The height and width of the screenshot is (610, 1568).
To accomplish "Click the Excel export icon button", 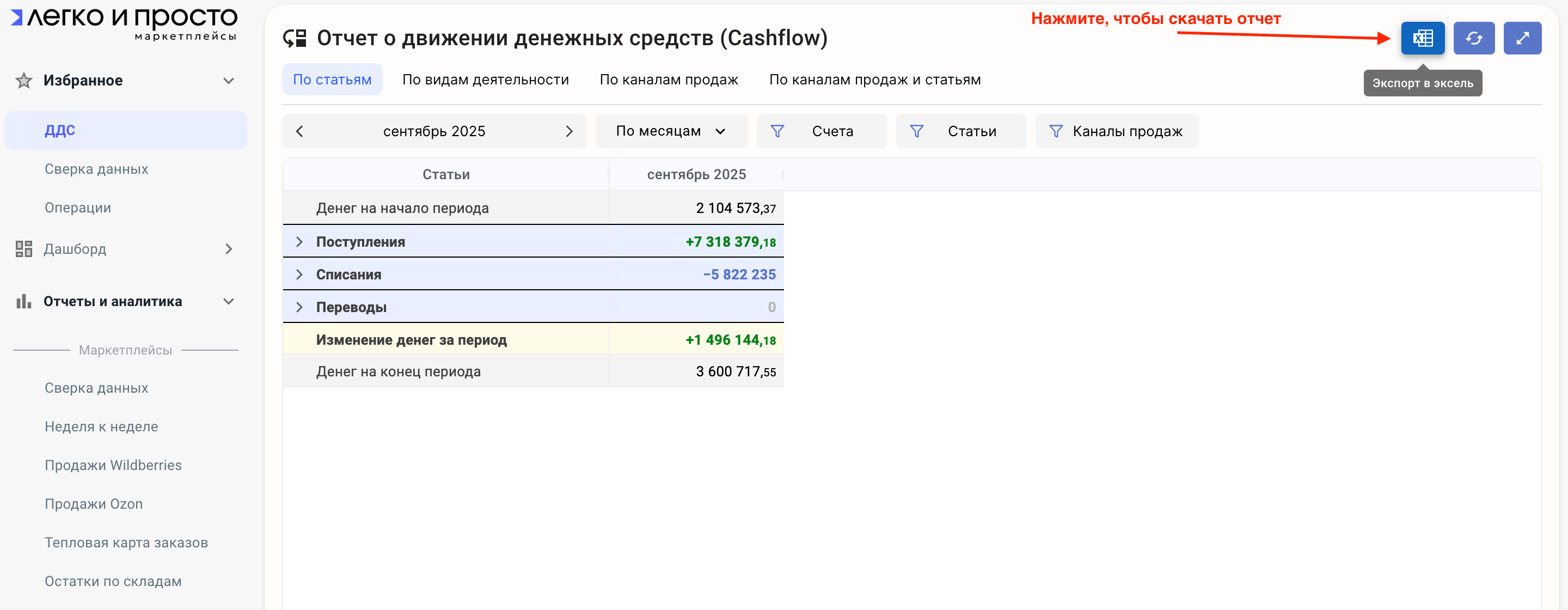I will (x=1422, y=38).
